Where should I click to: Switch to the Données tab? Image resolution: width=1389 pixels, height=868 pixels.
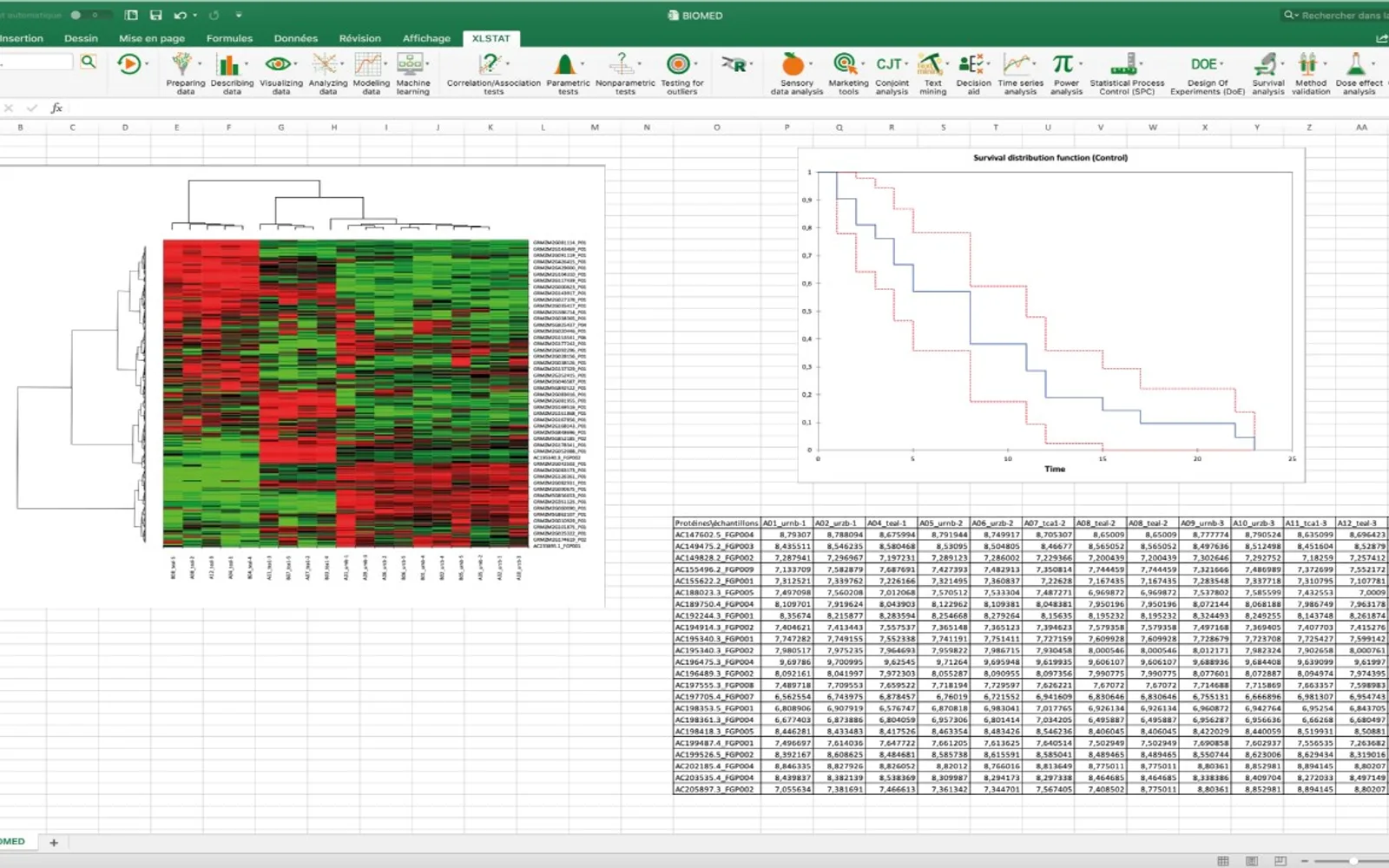[x=295, y=38]
